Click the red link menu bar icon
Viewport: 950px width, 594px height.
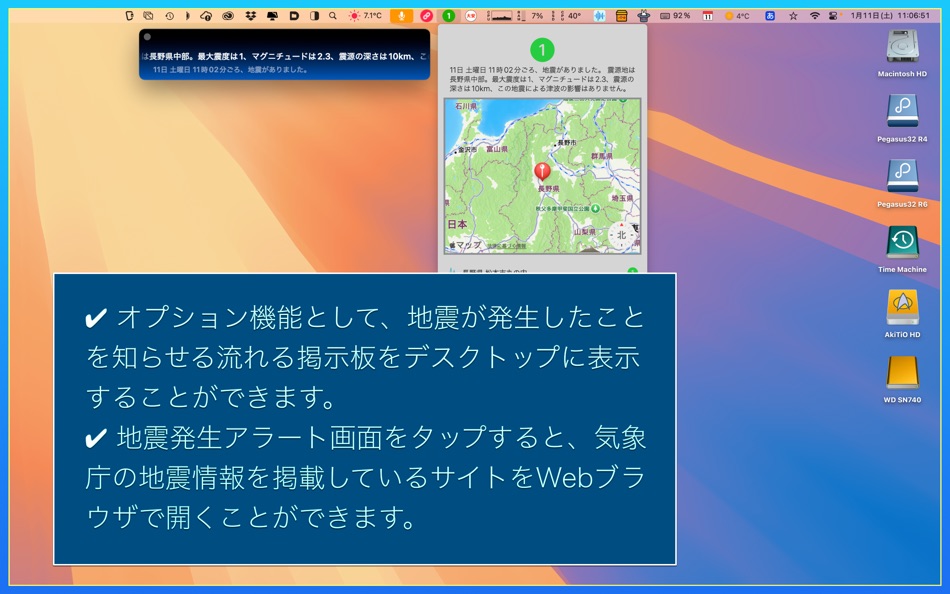tap(427, 16)
